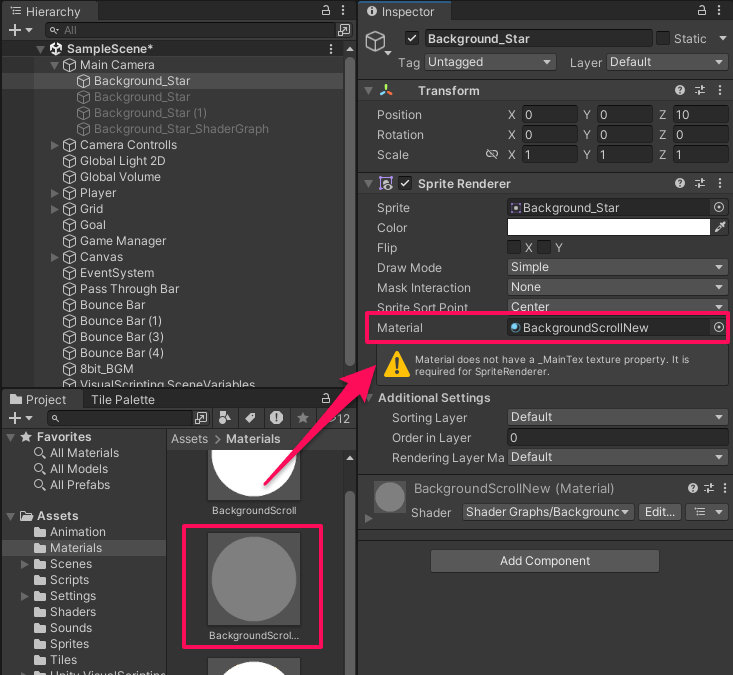
Task: Click the Project create plus button
Action: pyautogui.click(x=15, y=417)
